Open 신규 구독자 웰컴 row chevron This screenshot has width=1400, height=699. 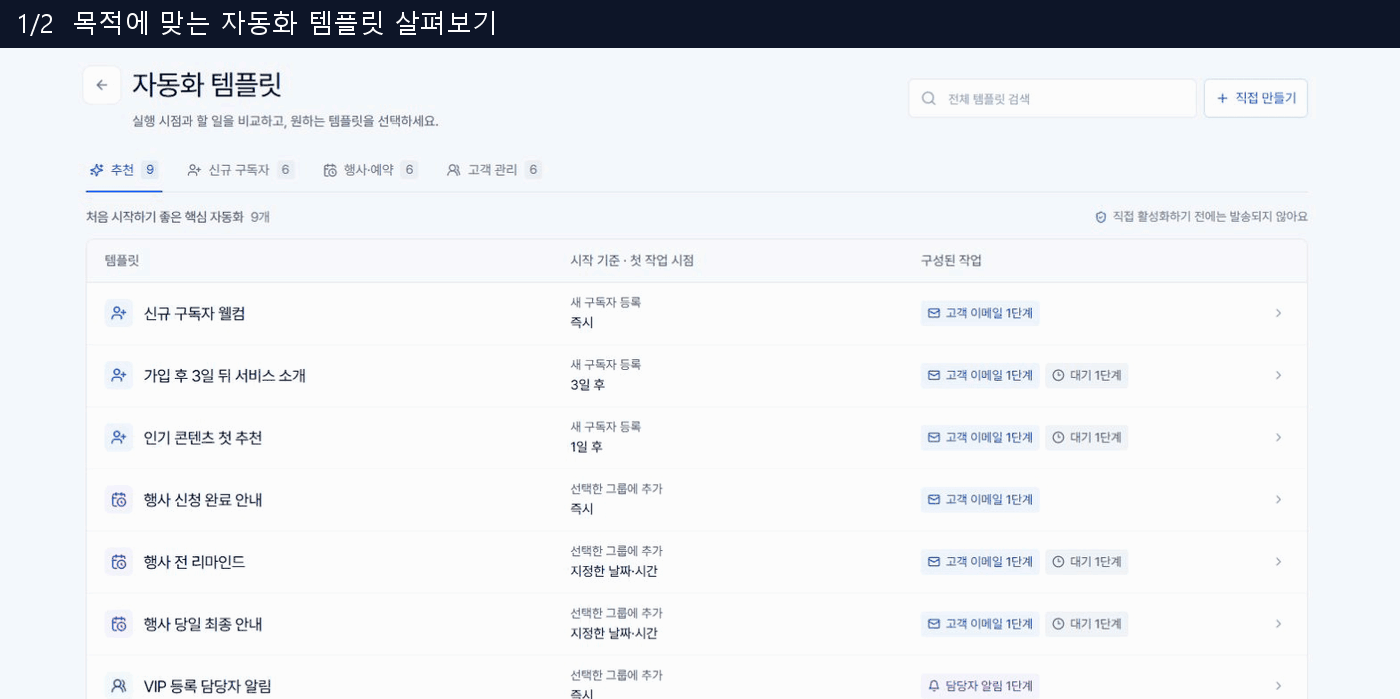pos(1278,313)
